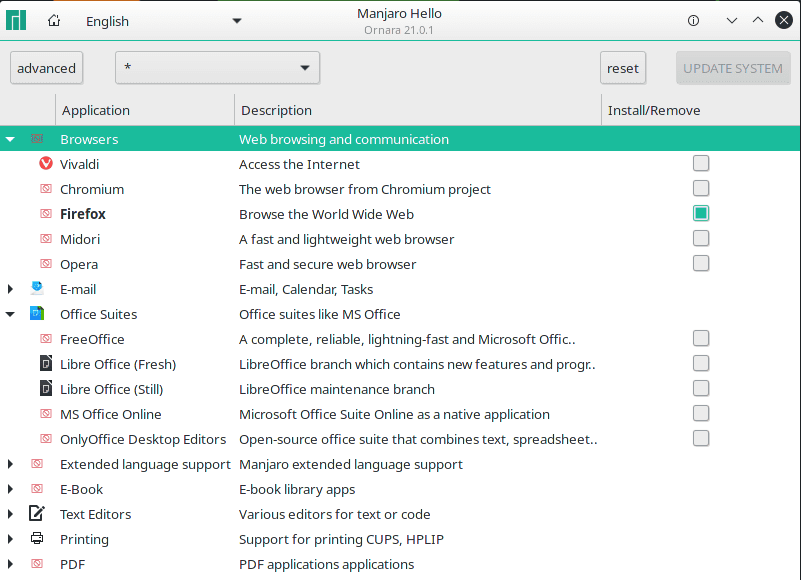
Task: Click the PDF category icon
Action: click(37, 563)
